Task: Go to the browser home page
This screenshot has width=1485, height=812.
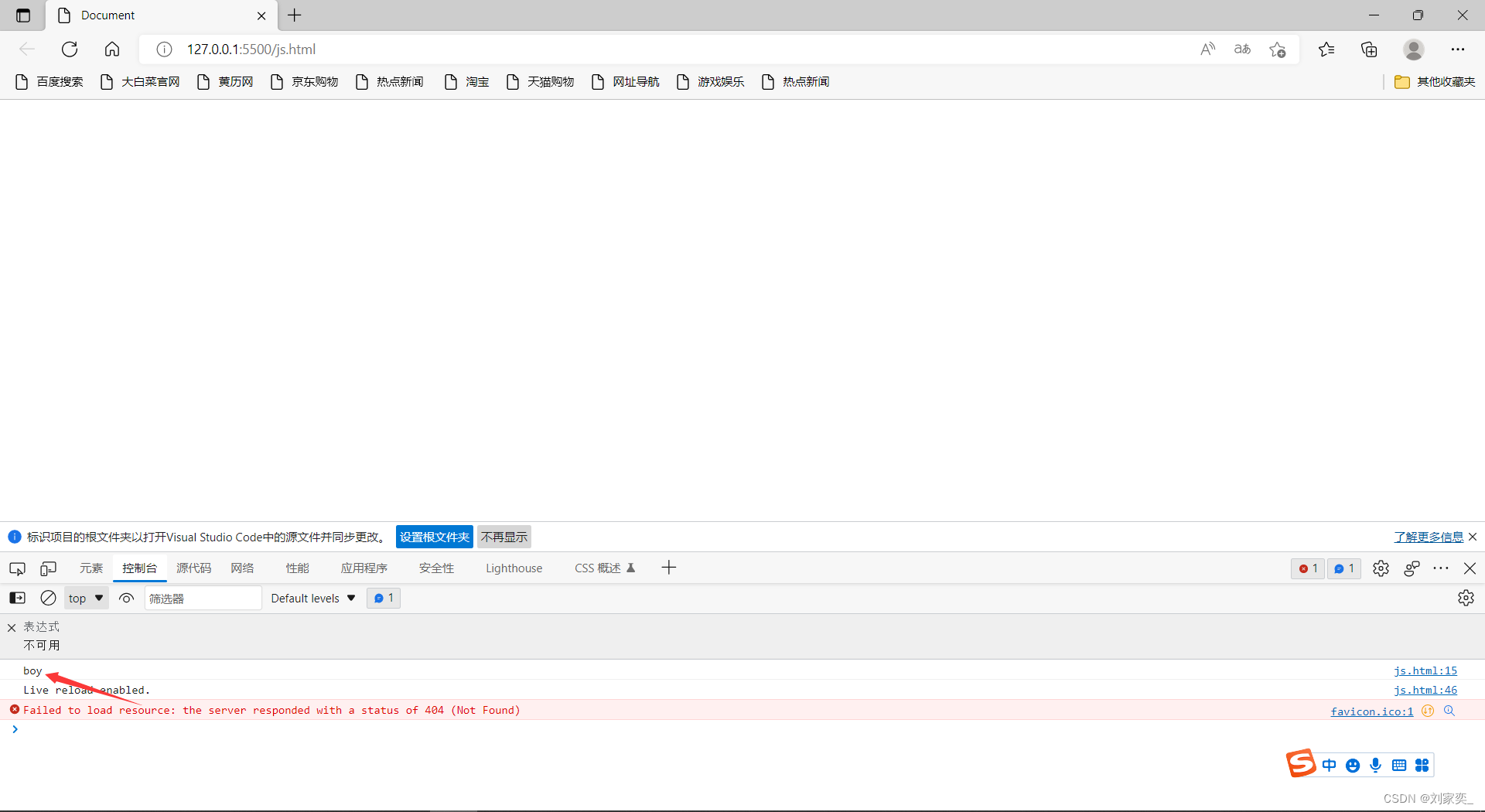Action: pyautogui.click(x=112, y=49)
